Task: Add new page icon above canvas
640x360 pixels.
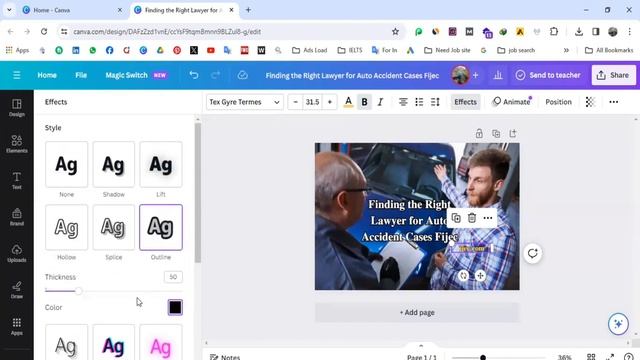Action: click(x=513, y=133)
